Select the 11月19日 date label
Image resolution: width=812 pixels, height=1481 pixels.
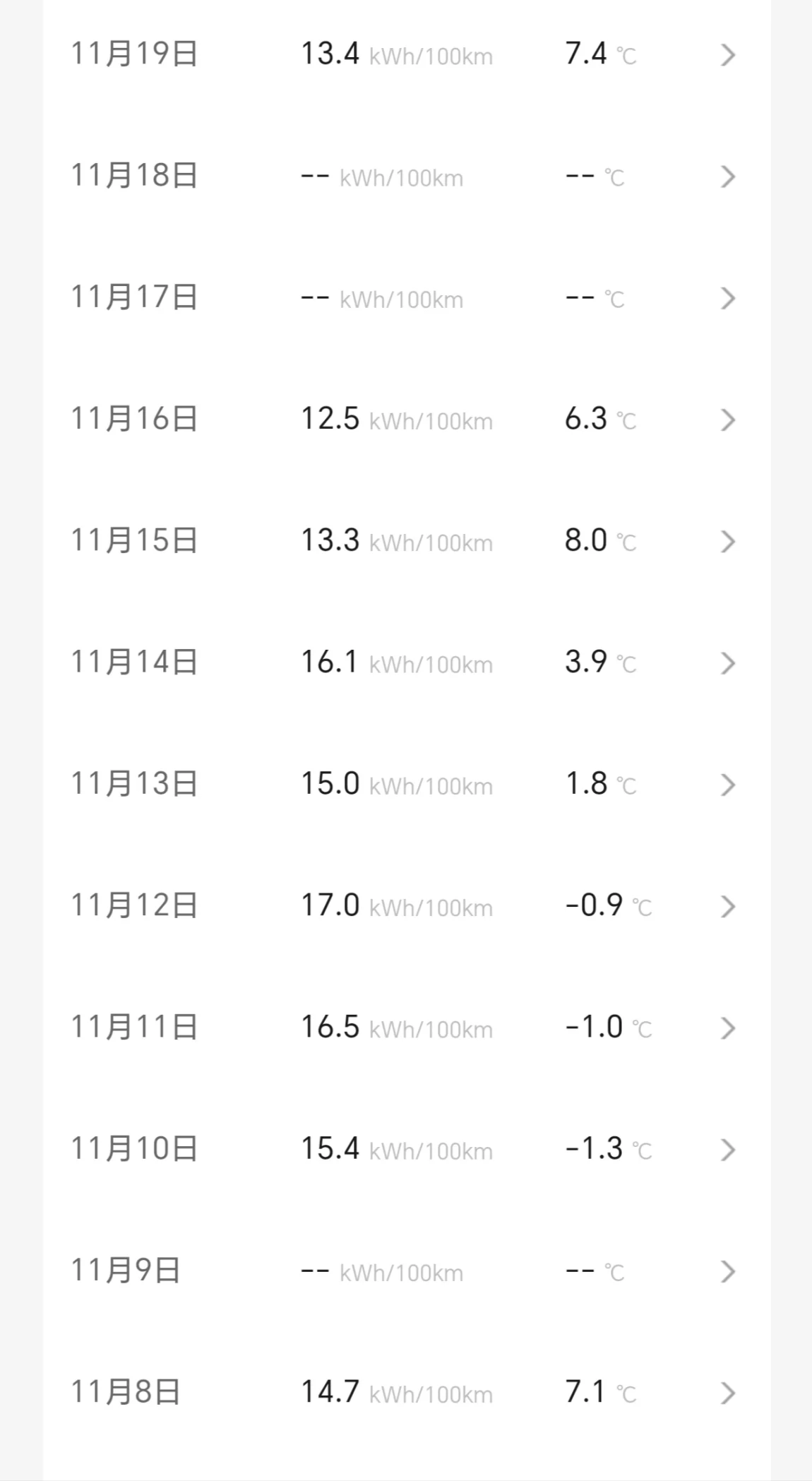pos(134,54)
